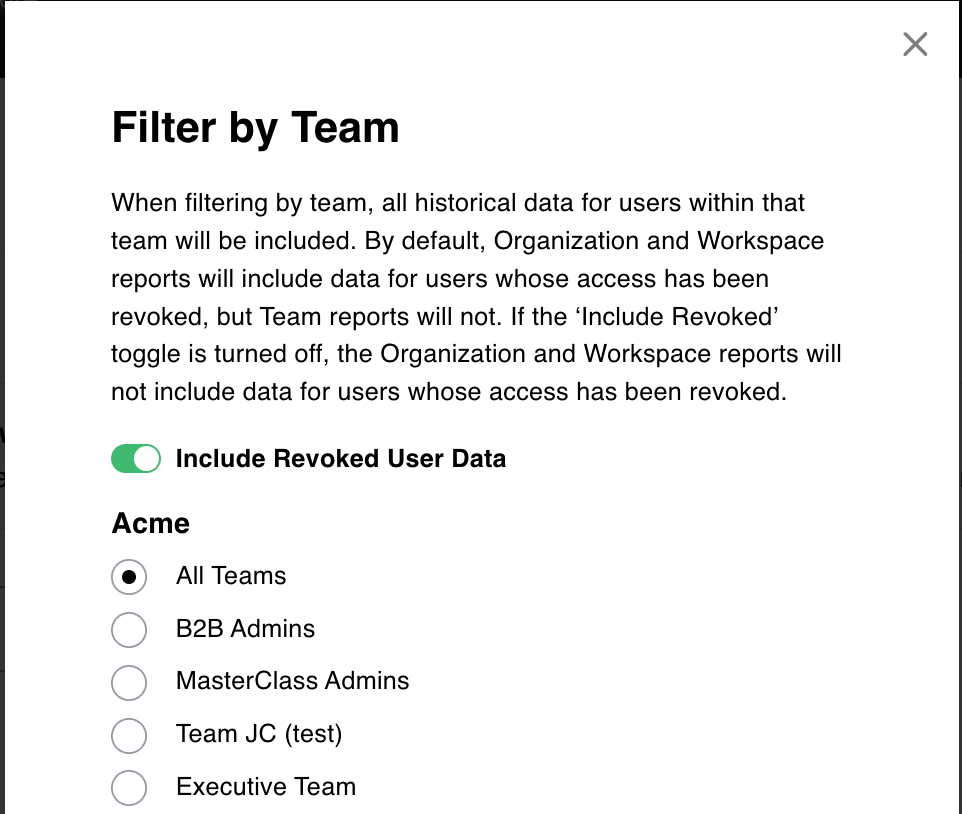Viewport: 962px width, 814px height.
Task: Close the Filter by Team dialog
Action: tap(915, 44)
